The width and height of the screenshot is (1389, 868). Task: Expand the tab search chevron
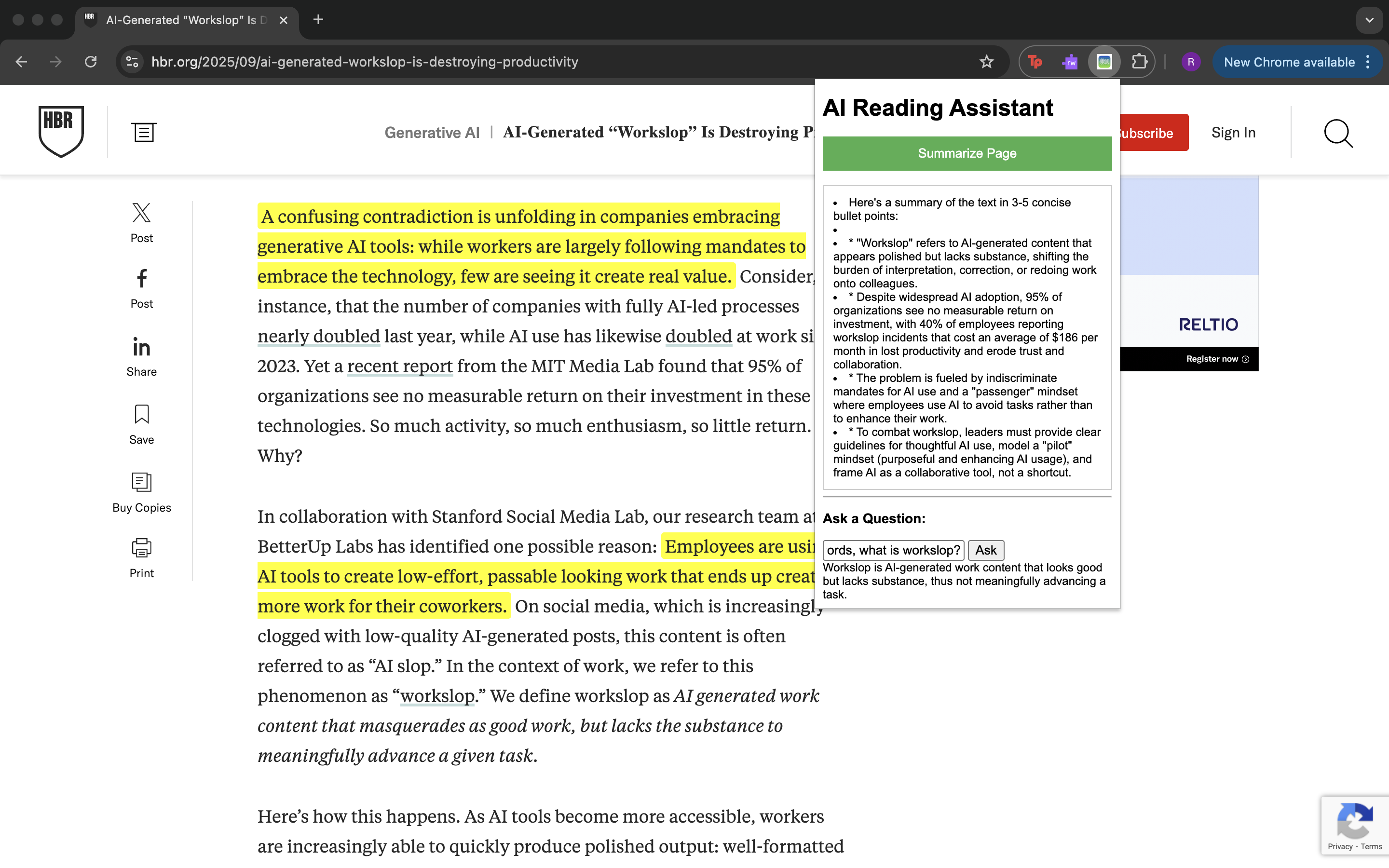[1370, 20]
